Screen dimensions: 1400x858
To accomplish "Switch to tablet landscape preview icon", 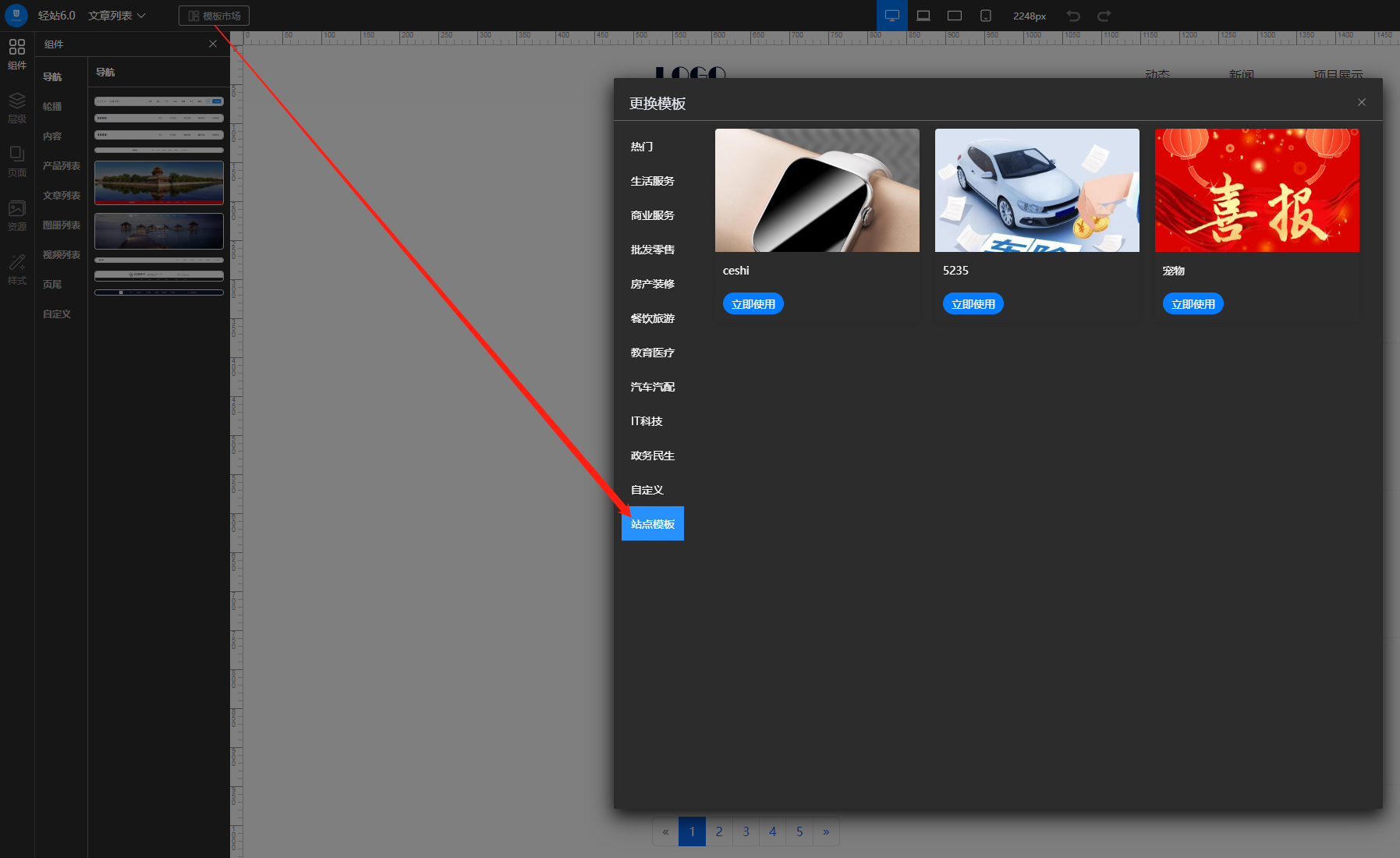I will coord(954,16).
